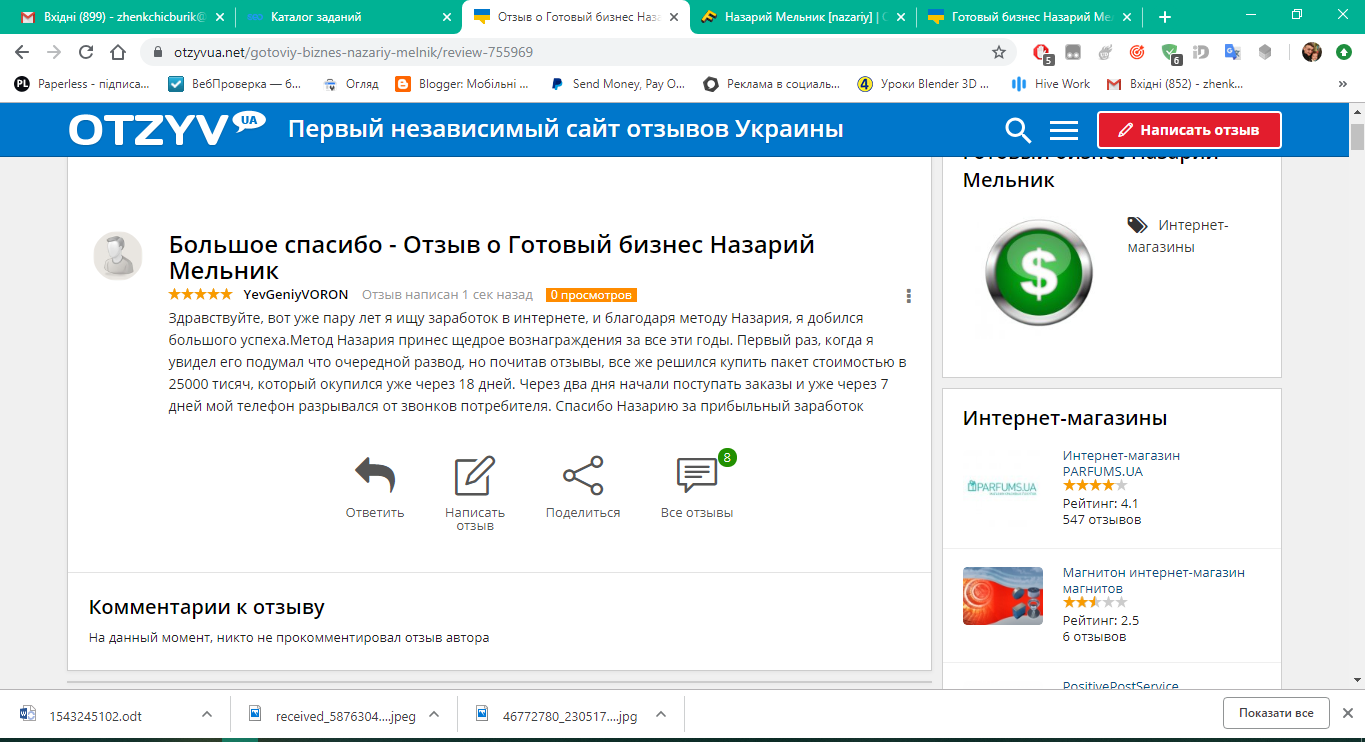This screenshot has width=1365, height=742.
Task: Open Blogger bookmark
Action: pos(462,84)
